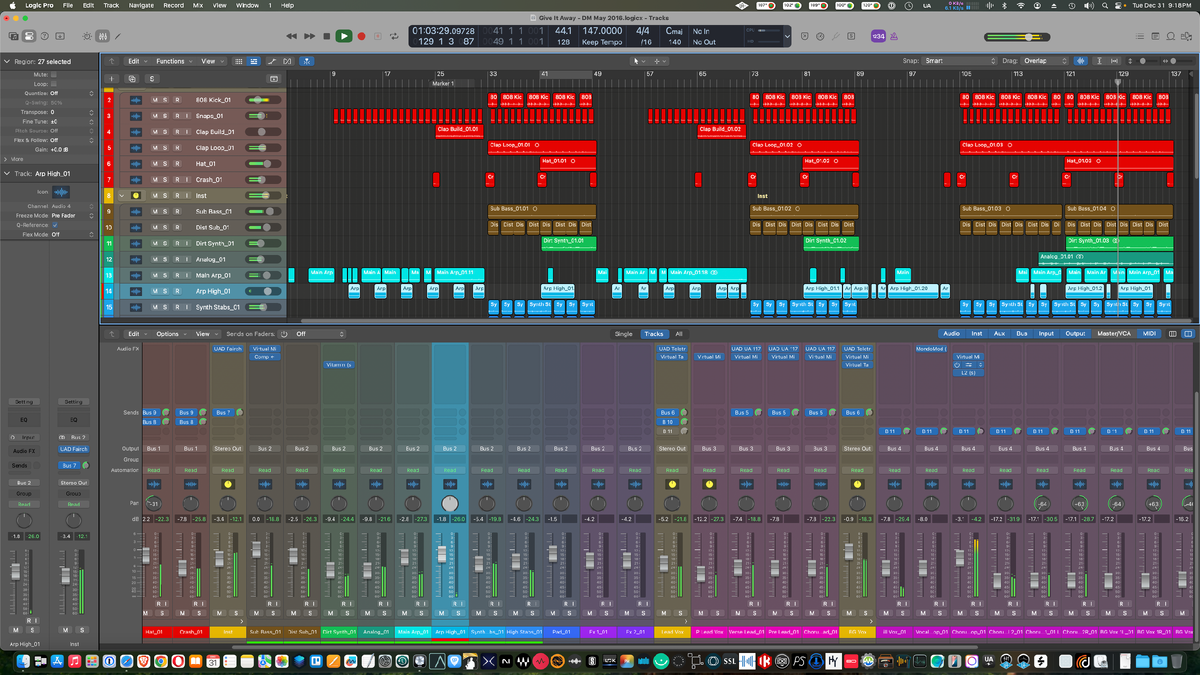The image size is (1200, 675).
Task: Toggle the purple count-in button
Action: point(879,36)
